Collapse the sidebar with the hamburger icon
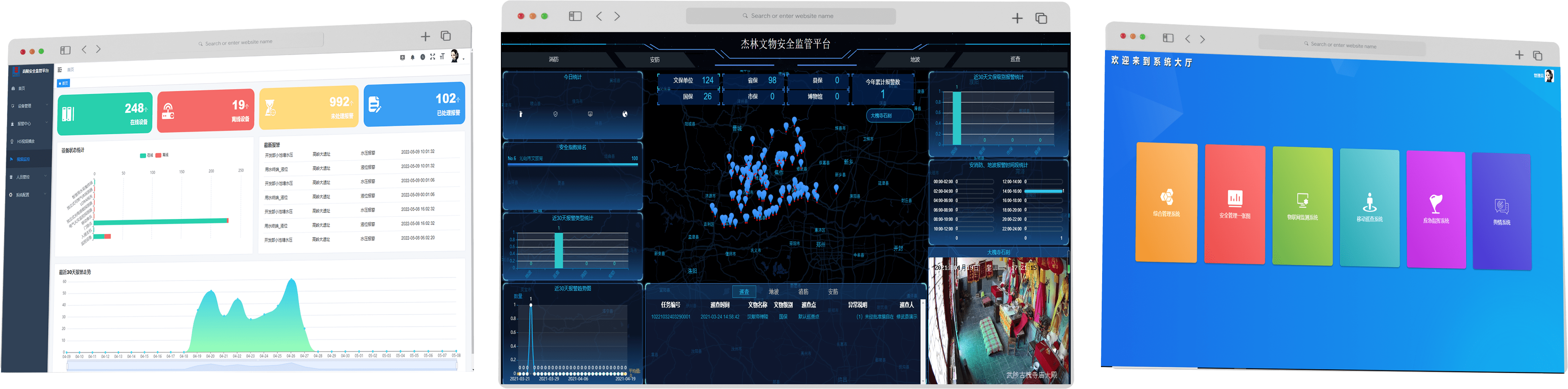This screenshot has width=1568, height=389. pos(60,69)
